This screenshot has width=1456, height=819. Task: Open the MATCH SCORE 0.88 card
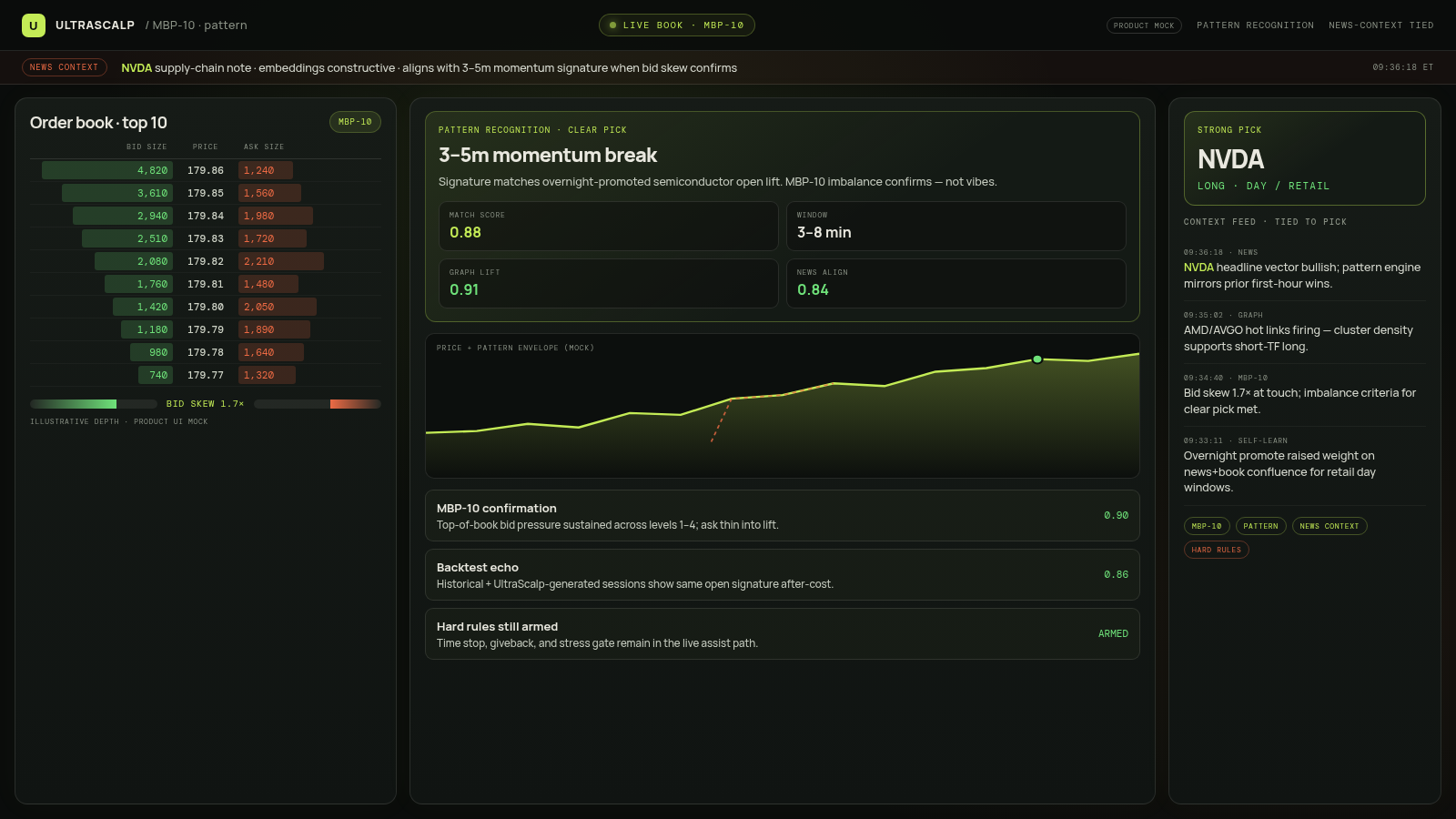coord(609,226)
